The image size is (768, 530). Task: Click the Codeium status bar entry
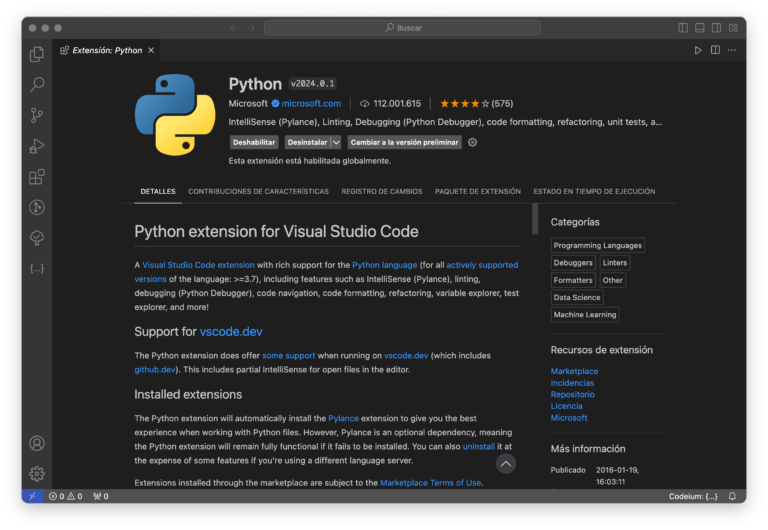click(693, 496)
